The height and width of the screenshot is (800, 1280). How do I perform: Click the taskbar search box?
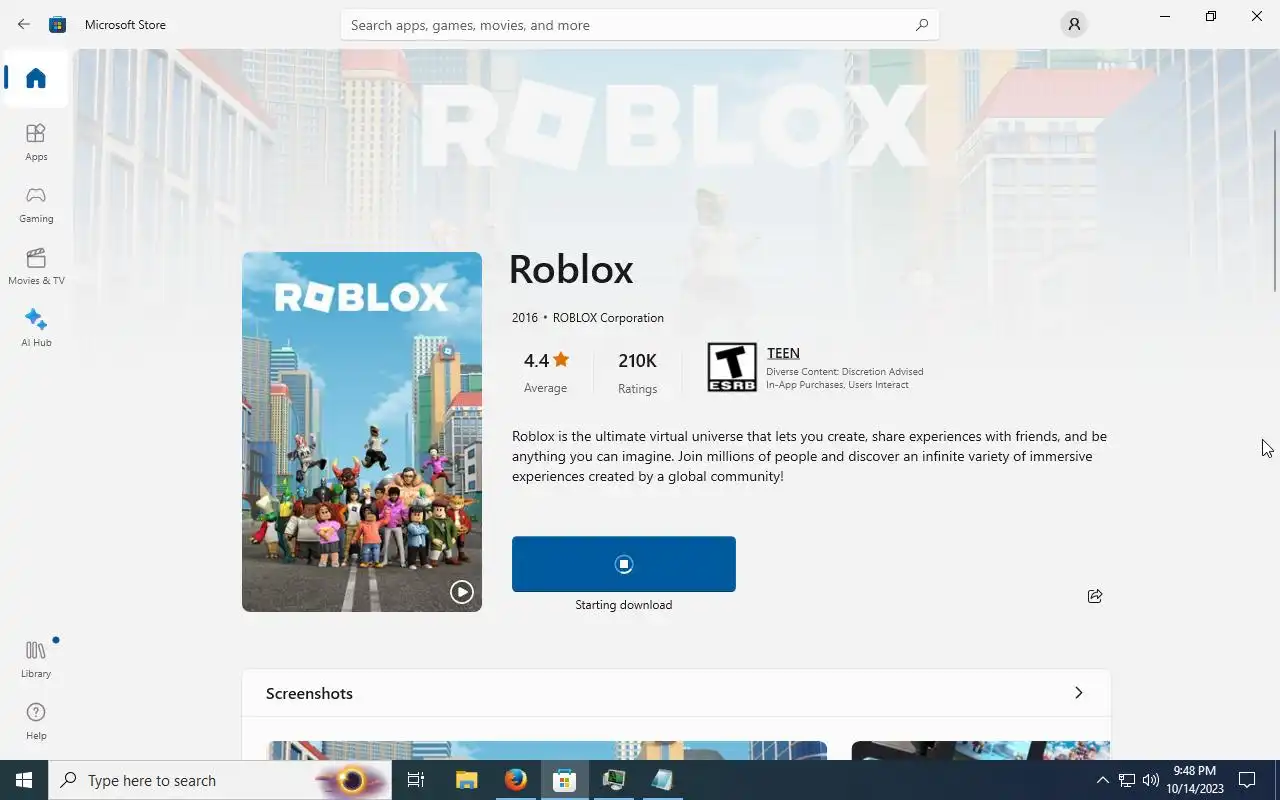[220, 780]
